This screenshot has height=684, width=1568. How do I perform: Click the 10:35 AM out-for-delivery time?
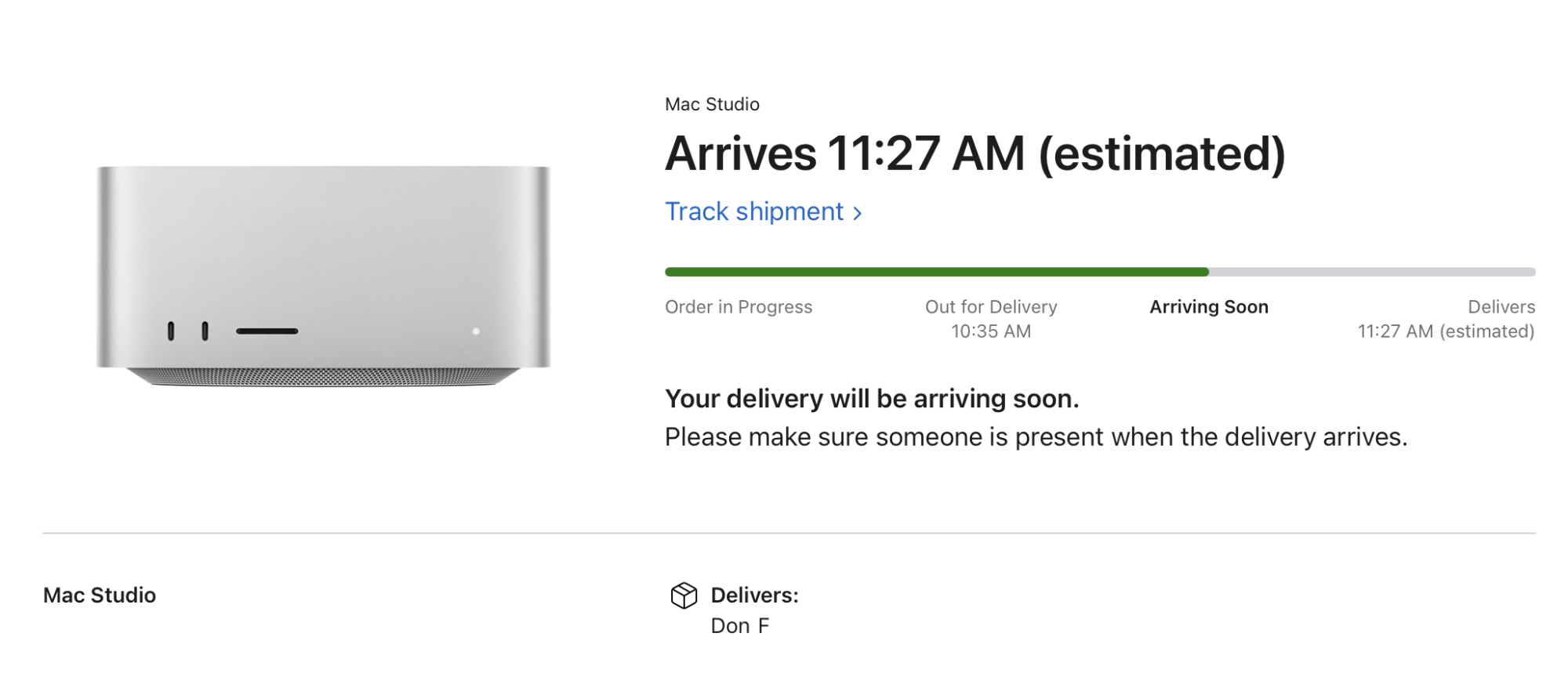(x=990, y=331)
